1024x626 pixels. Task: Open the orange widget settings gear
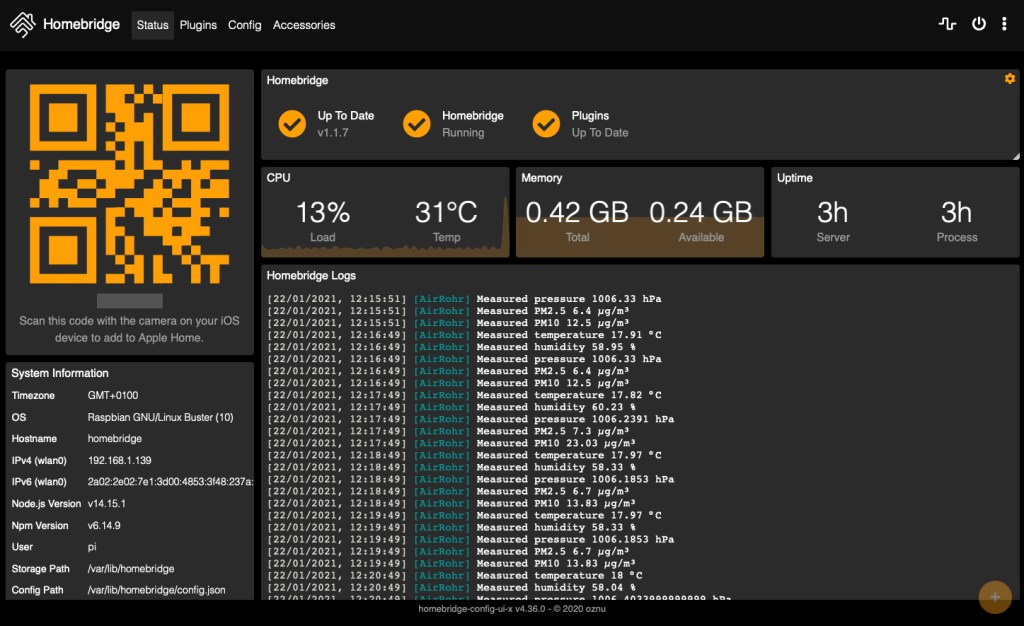coord(1009,79)
